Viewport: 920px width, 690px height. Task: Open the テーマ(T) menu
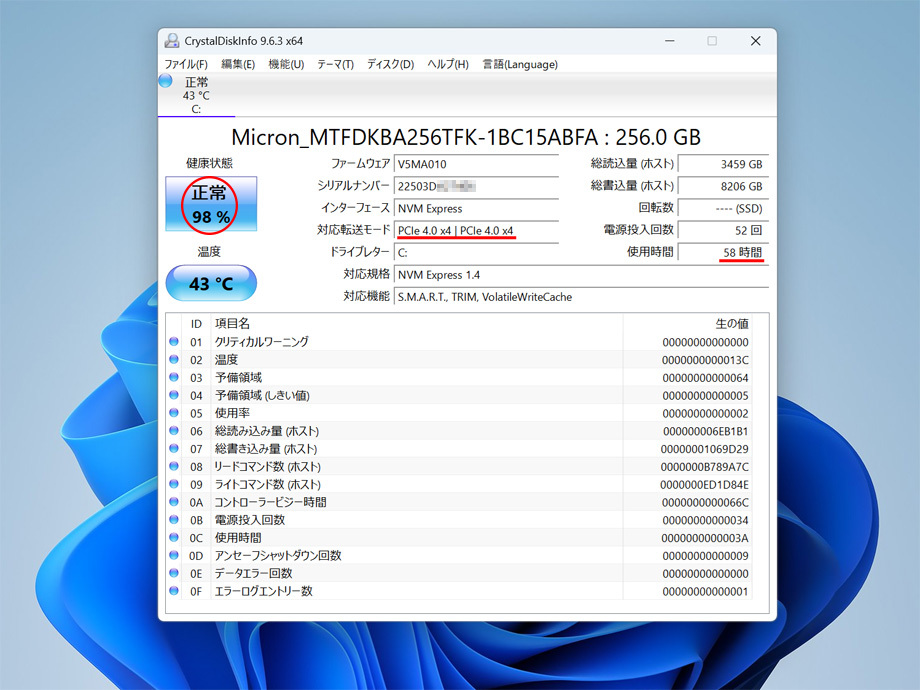[x=335, y=64]
